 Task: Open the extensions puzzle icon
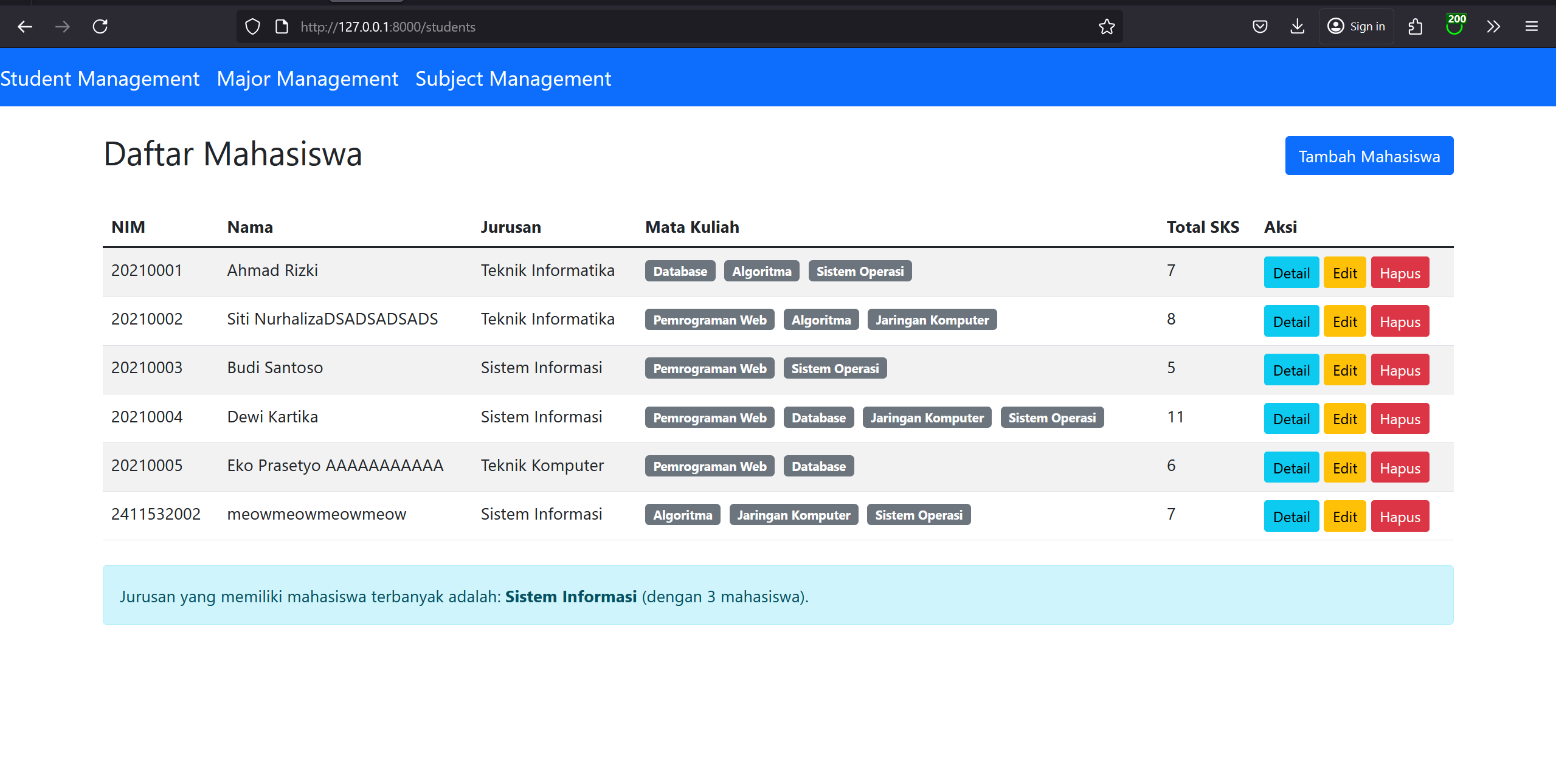tap(1415, 27)
